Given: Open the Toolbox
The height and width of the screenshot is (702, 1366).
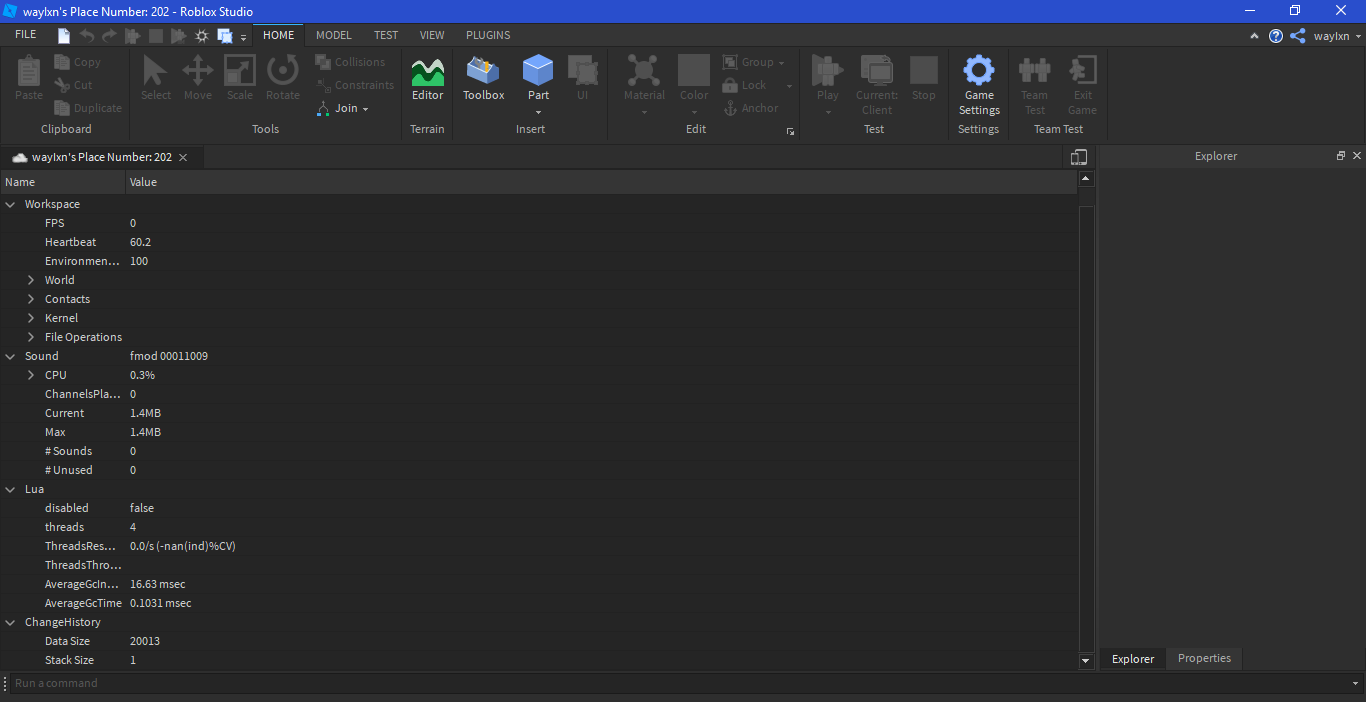Looking at the screenshot, I should click(484, 78).
